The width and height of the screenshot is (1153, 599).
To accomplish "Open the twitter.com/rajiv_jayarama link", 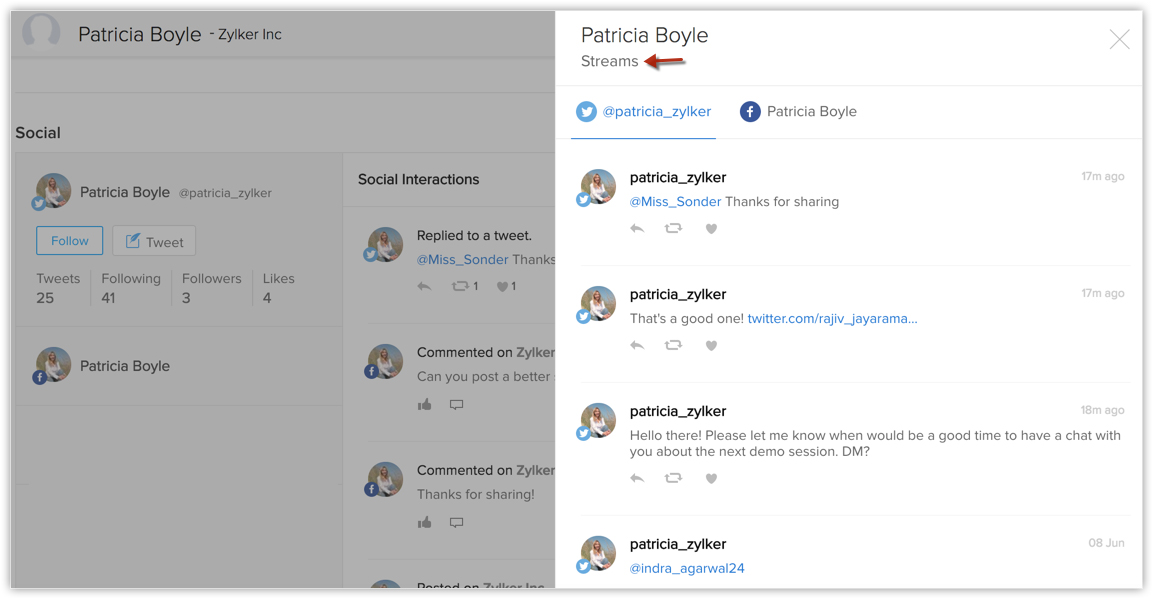I will (x=832, y=319).
